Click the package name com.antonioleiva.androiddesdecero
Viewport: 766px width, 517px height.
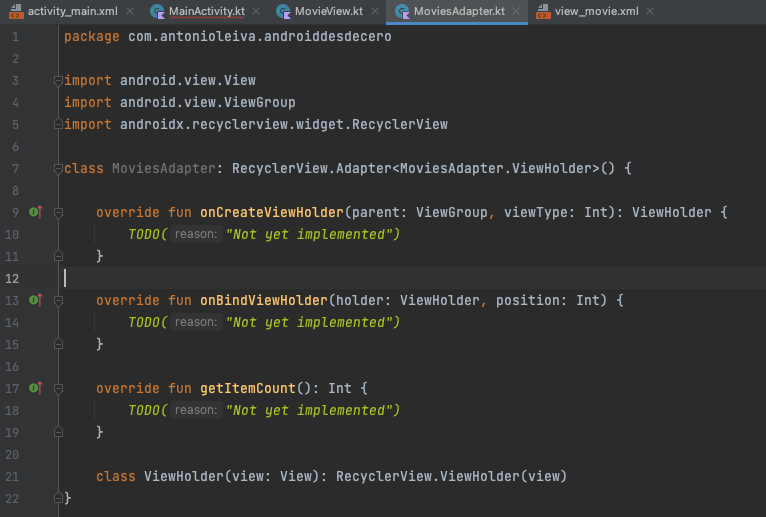click(x=259, y=37)
